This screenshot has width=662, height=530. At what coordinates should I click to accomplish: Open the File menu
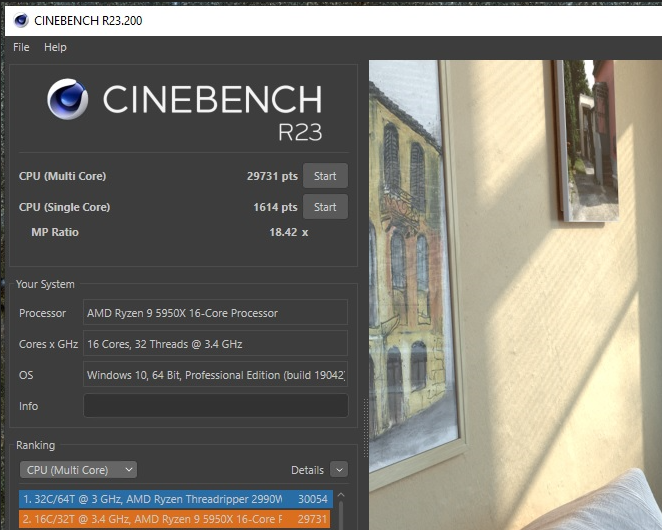point(21,47)
